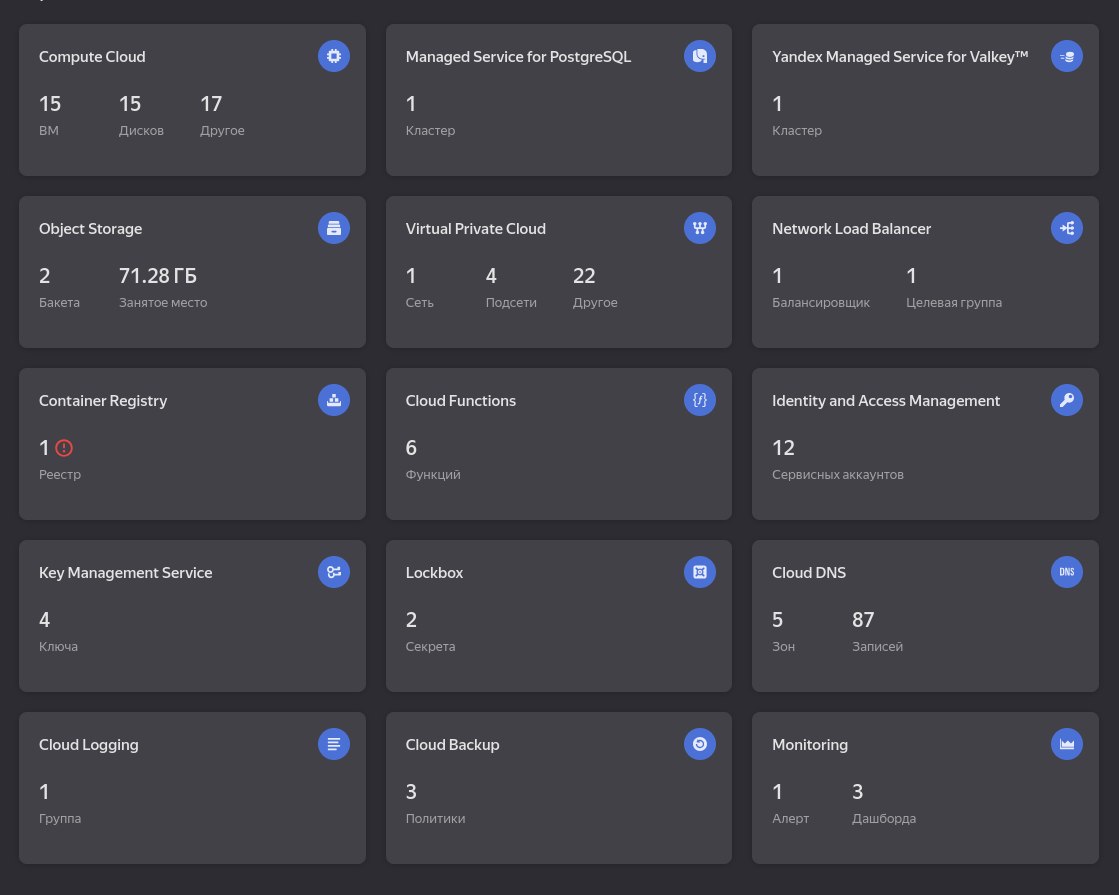This screenshot has height=895, width=1119.
Task: Open the Container Registry title
Action: point(103,401)
